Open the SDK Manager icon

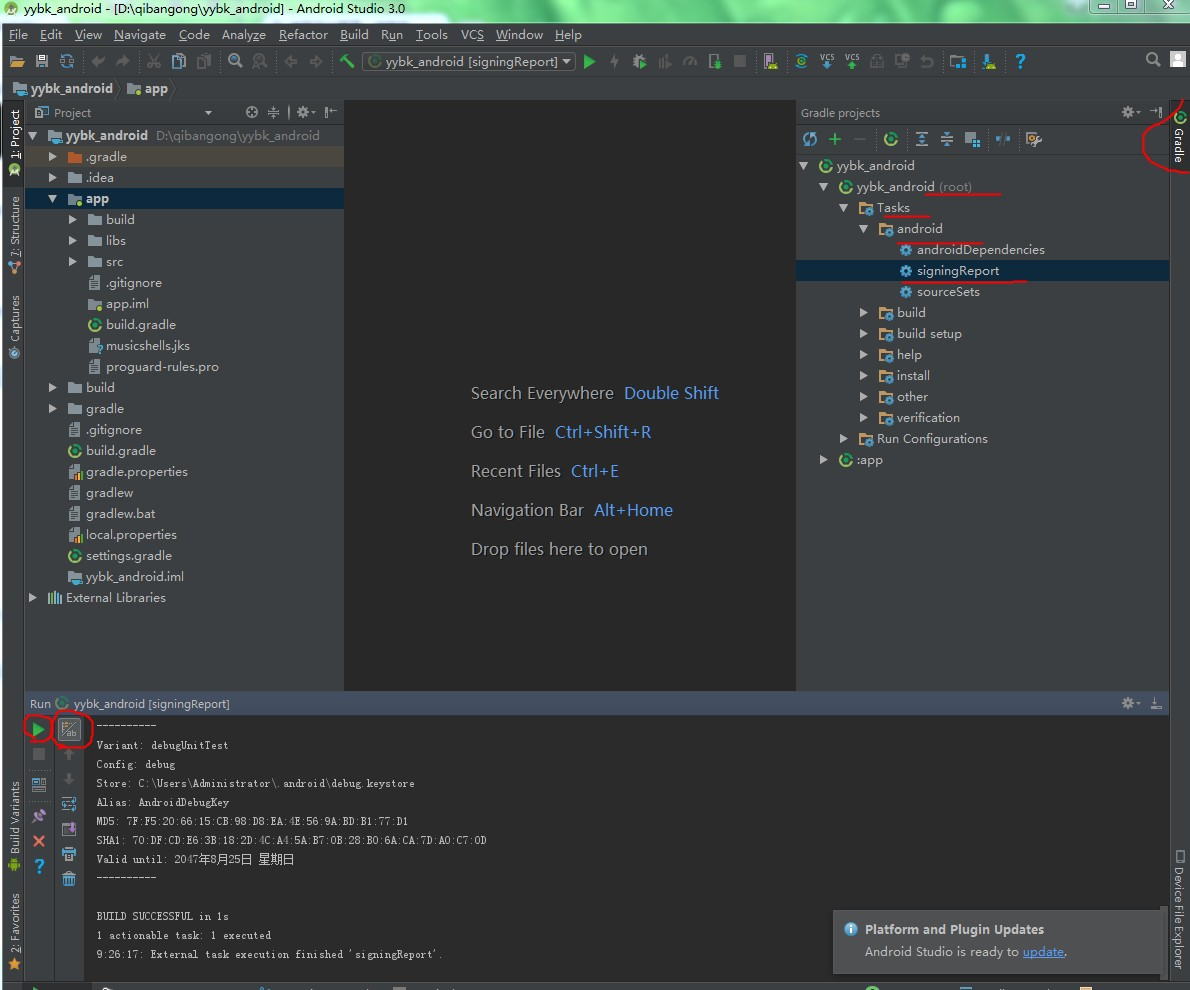coord(989,61)
